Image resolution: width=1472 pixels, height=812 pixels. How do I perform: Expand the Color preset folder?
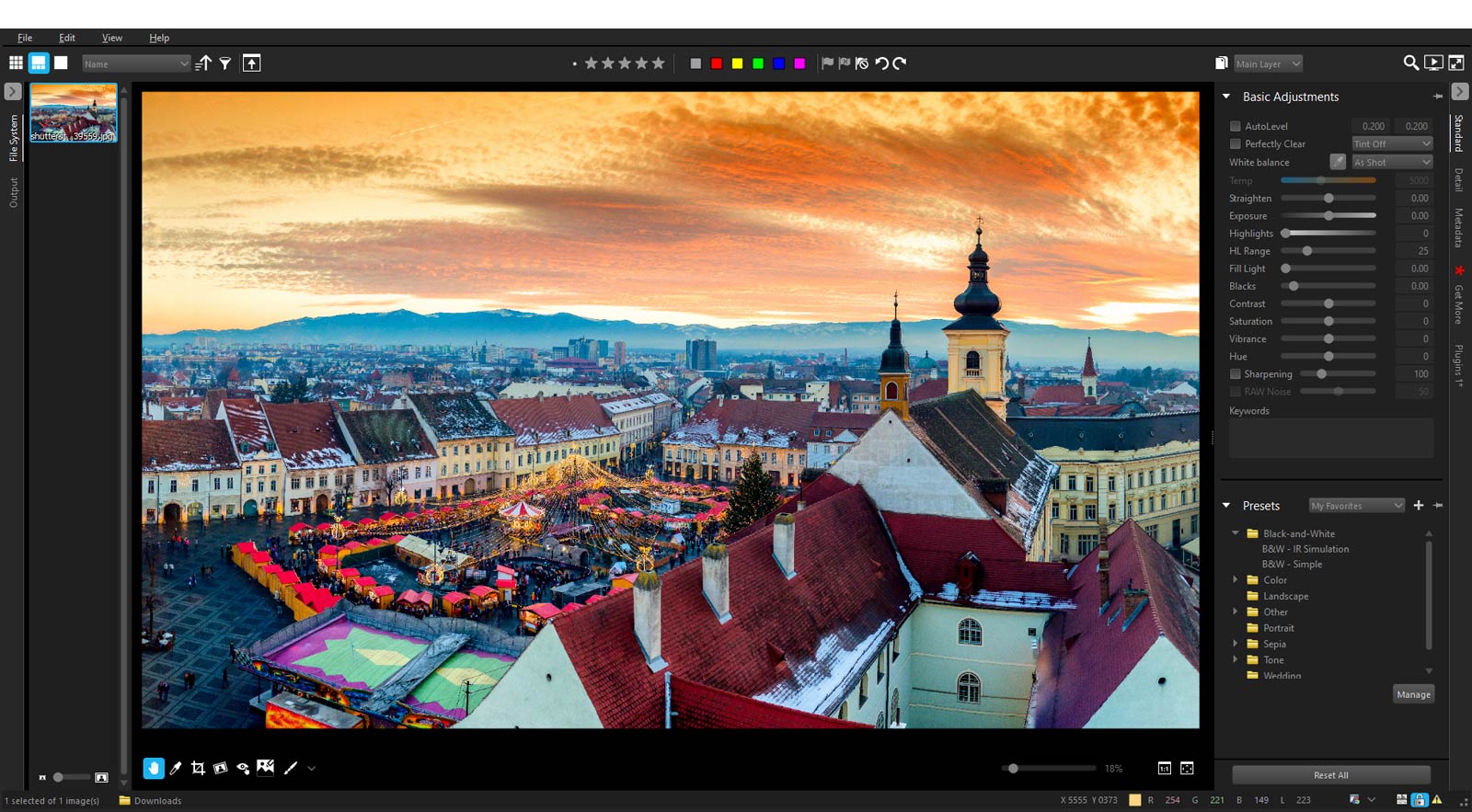(x=1236, y=579)
